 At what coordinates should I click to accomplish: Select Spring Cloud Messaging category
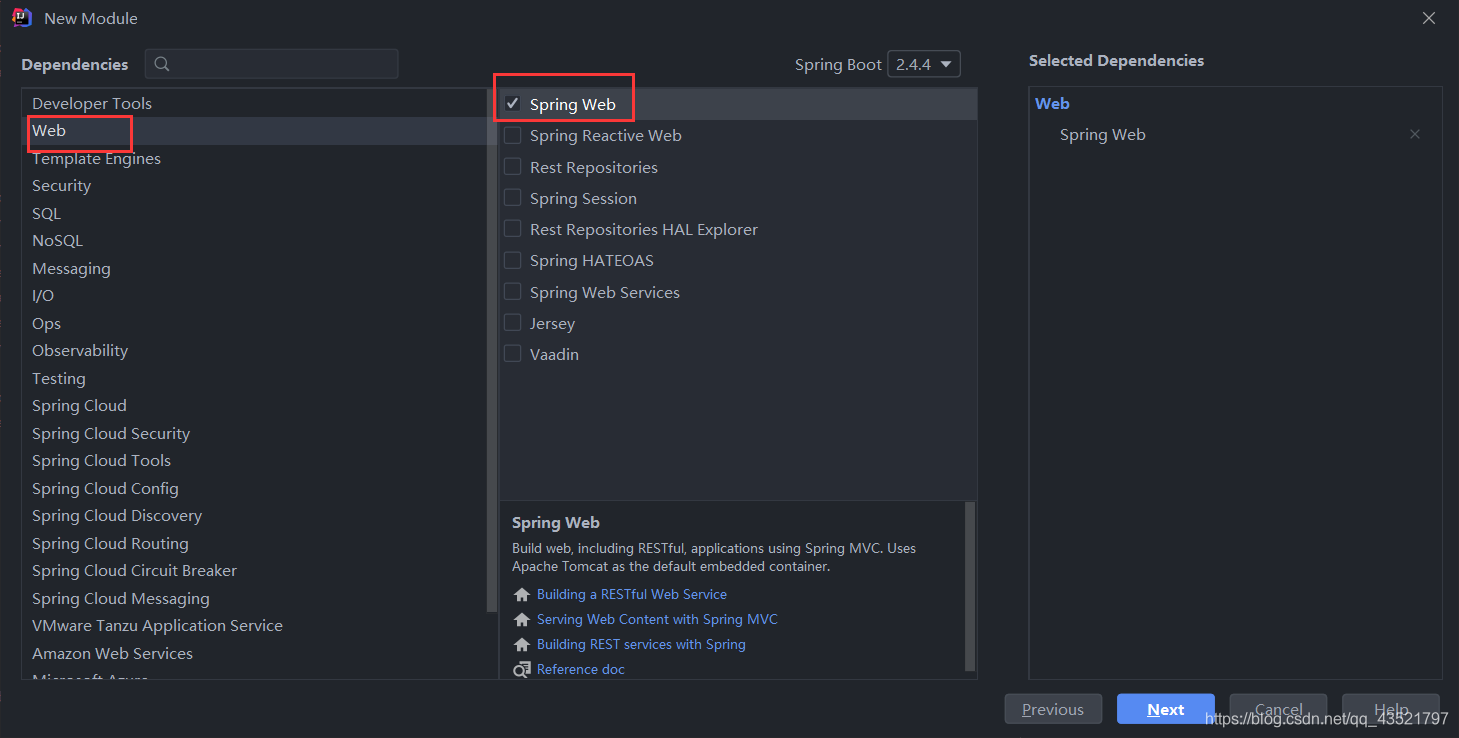point(254,599)
